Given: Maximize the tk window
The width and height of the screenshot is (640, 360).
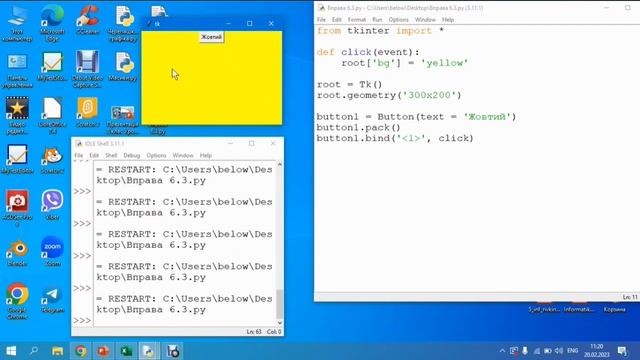Looking at the screenshot, I should (x=250, y=24).
